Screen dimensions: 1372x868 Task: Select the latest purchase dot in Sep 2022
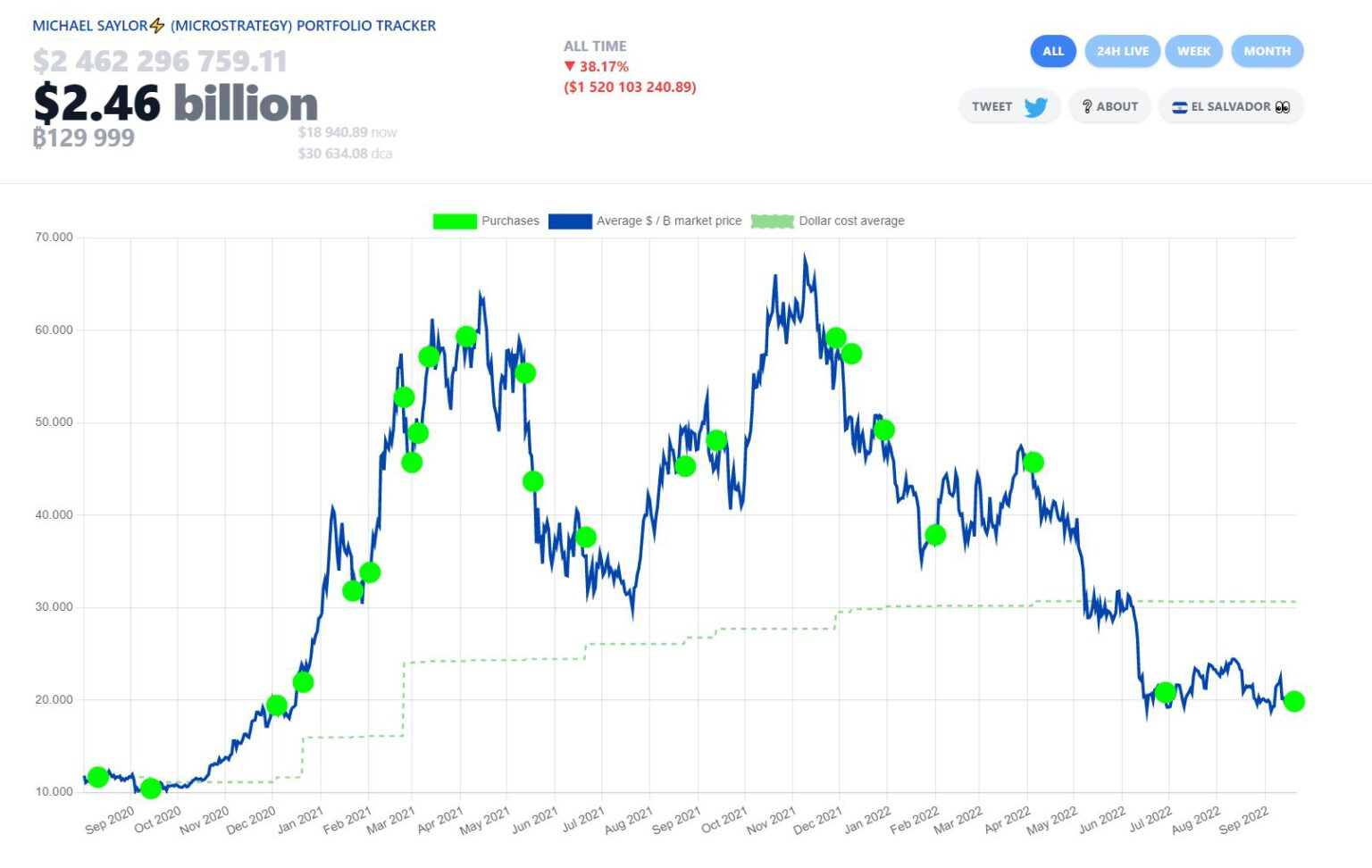pyautogui.click(x=1293, y=701)
